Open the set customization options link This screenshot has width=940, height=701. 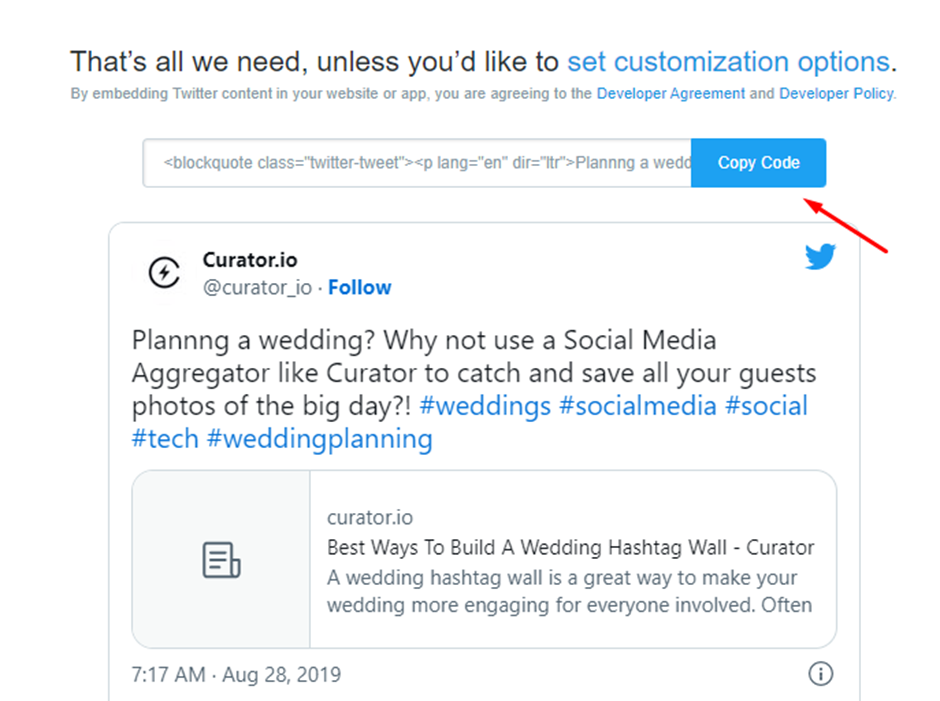click(728, 62)
